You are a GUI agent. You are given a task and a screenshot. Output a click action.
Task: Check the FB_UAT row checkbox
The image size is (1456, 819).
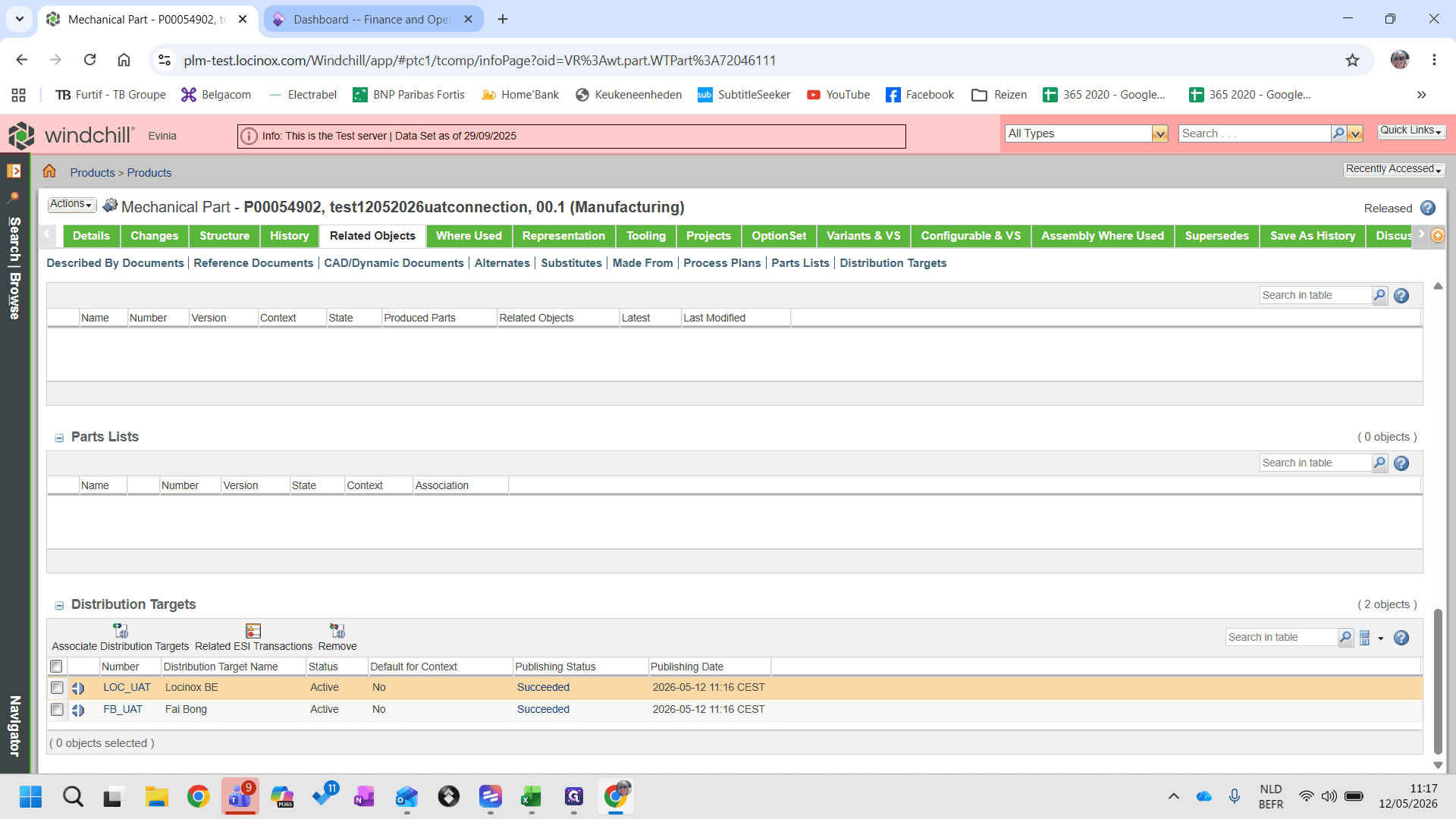coord(57,710)
